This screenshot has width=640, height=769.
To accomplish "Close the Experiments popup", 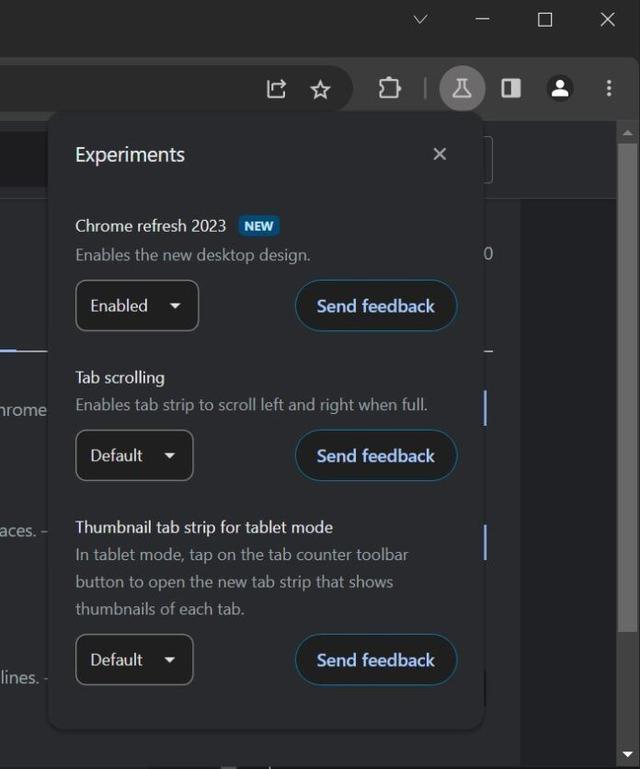I will (x=439, y=154).
